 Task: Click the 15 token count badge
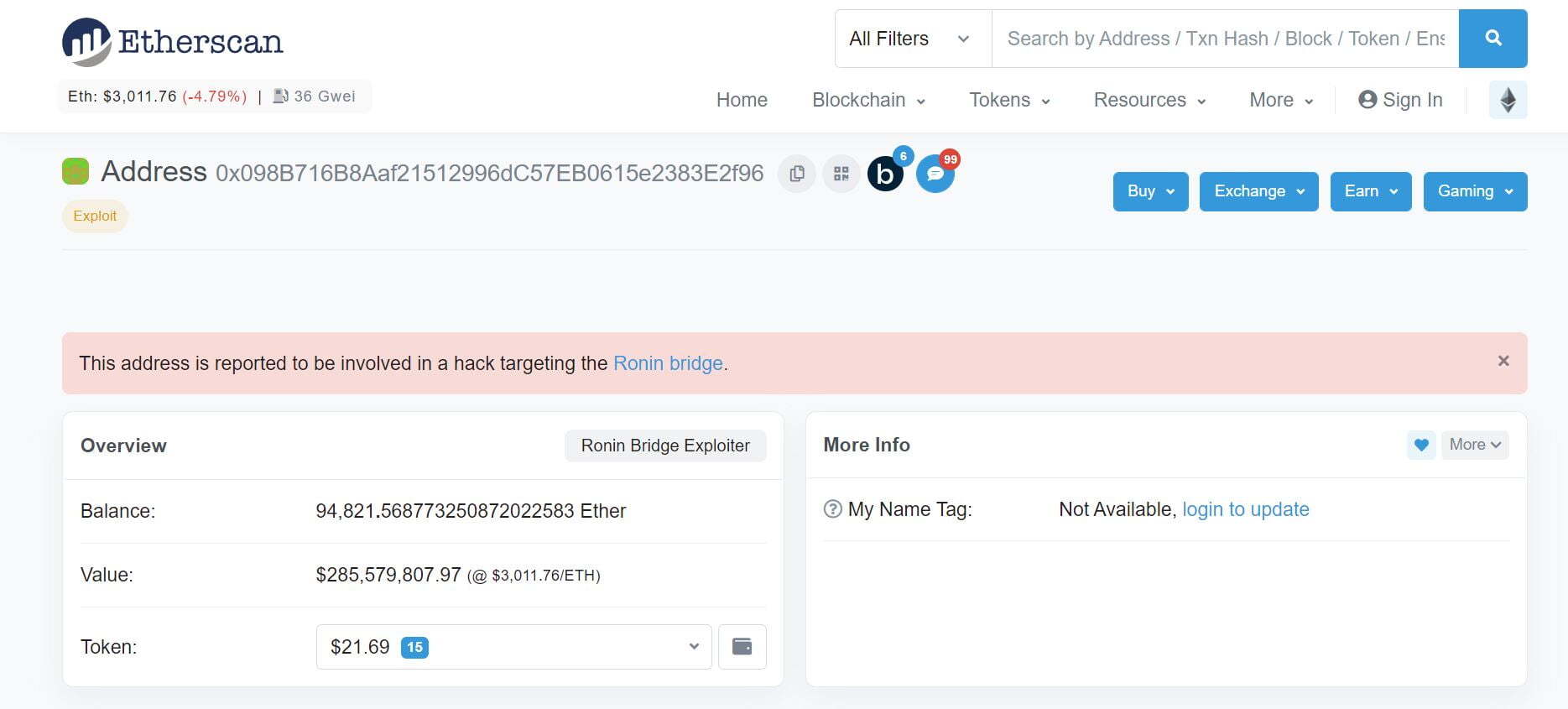(x=414, y=647)
